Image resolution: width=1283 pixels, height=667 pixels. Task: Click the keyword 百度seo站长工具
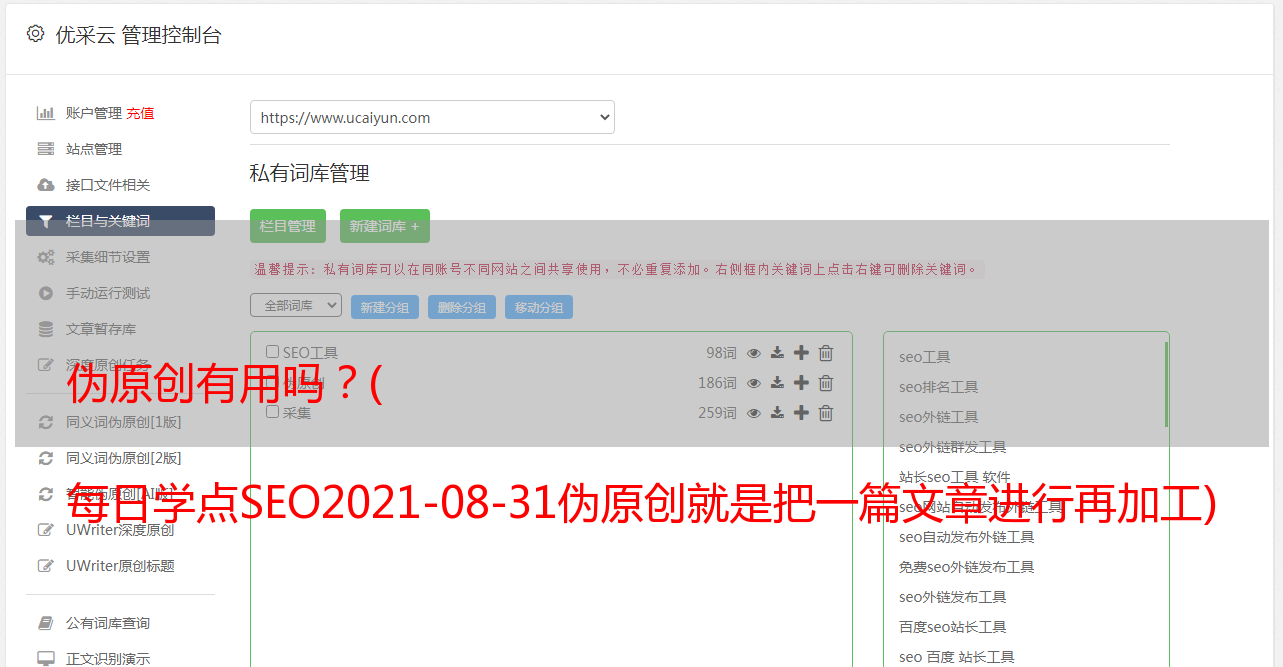click(952, 627)
